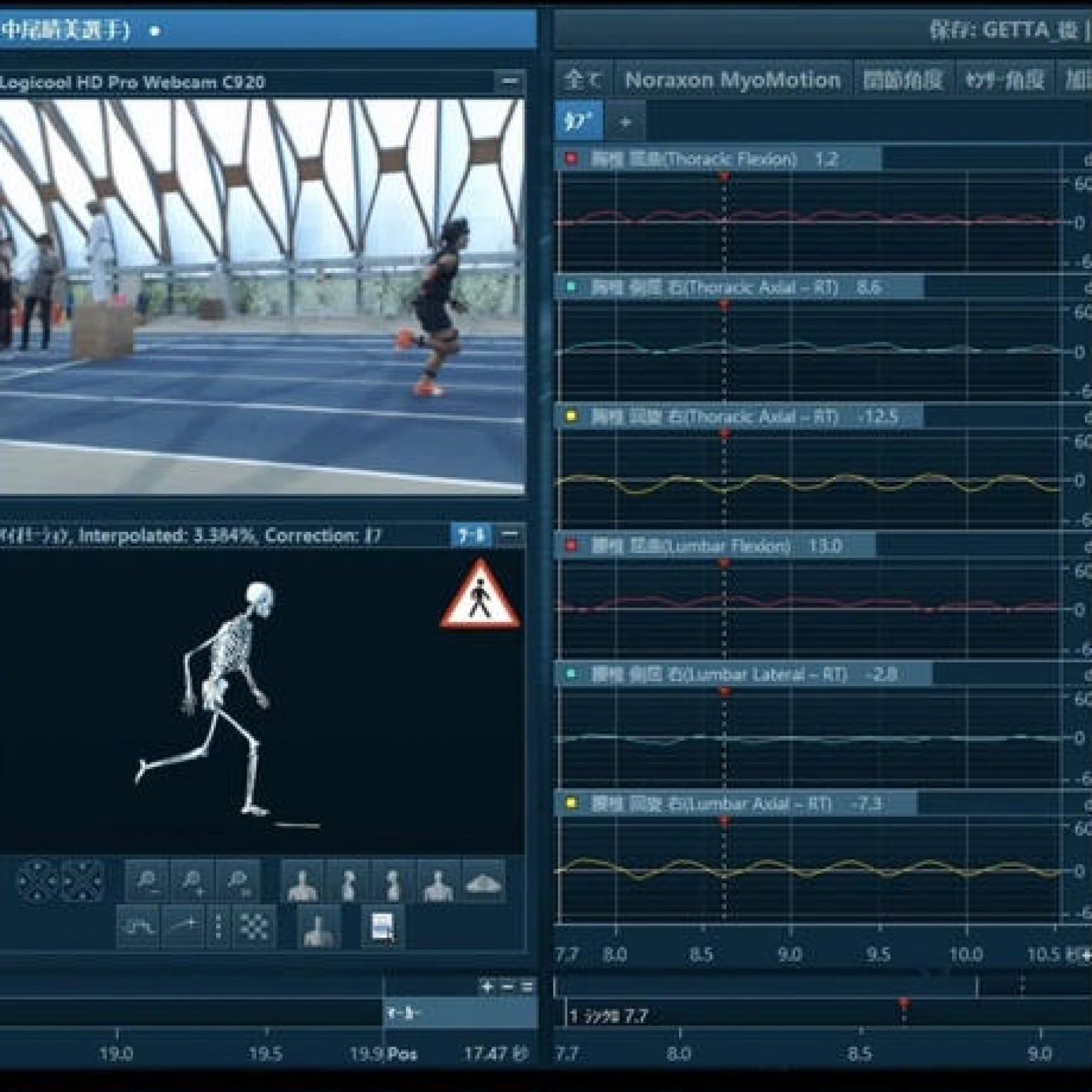The image size is (1092, 1092).
Task: Toggle the yellow Lumbar Axial channel marker
Action: [x=570, y=803]
